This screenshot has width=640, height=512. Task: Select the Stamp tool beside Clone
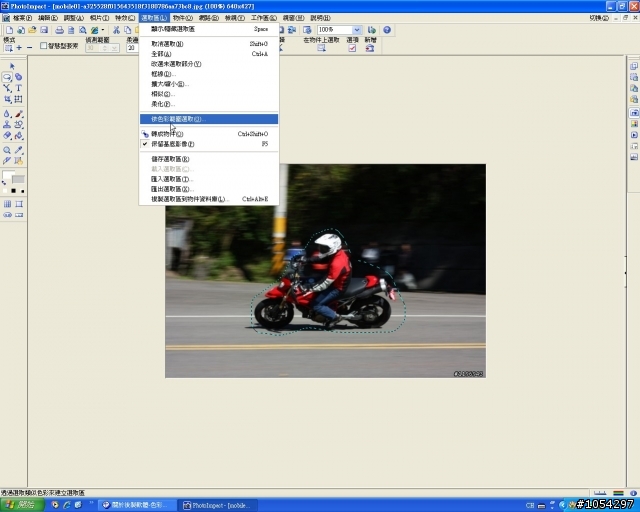[x=19, y=125]
